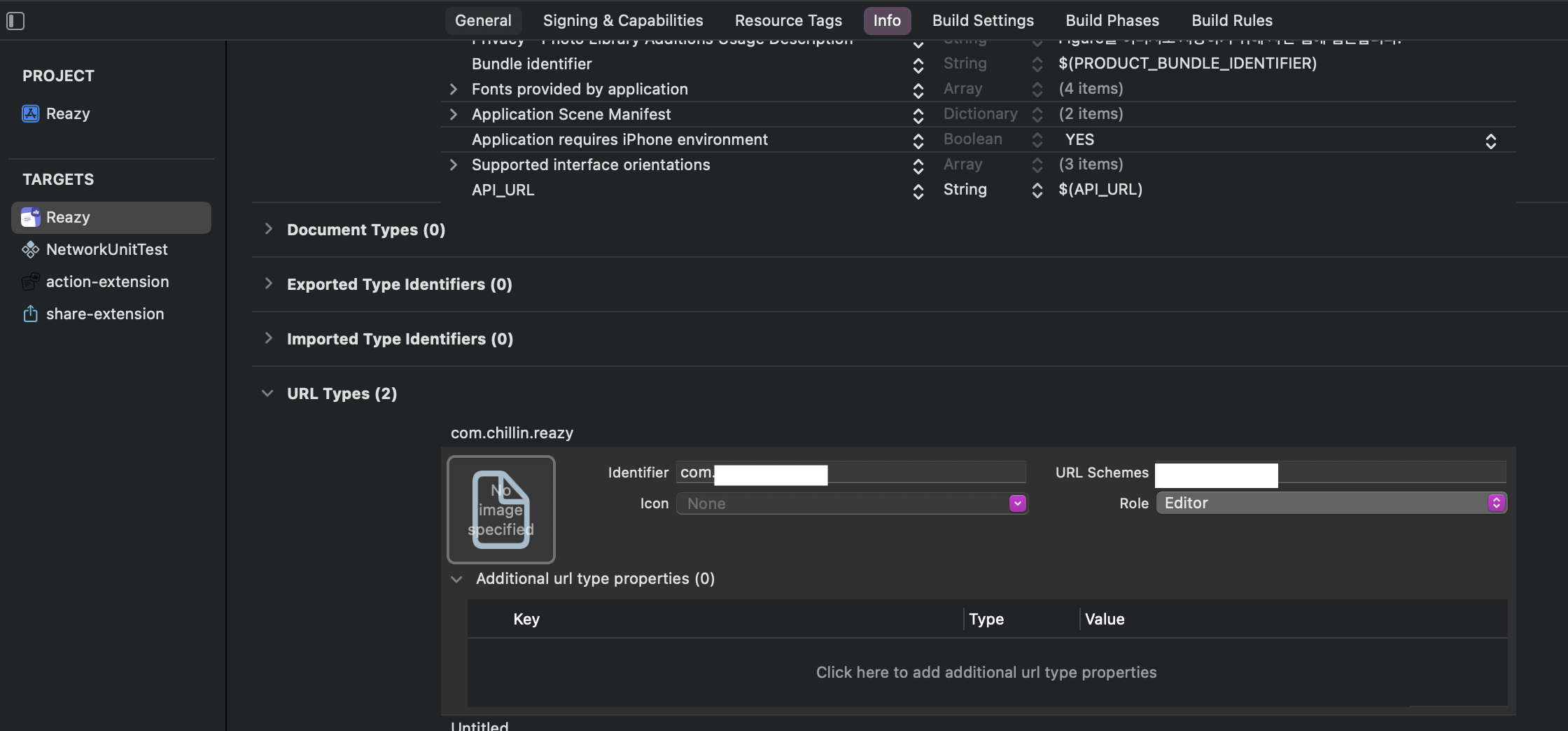Open type stepper for iPhone environment Boolean
Viewport: 1568px width, 731px height.
(1037, 140)
